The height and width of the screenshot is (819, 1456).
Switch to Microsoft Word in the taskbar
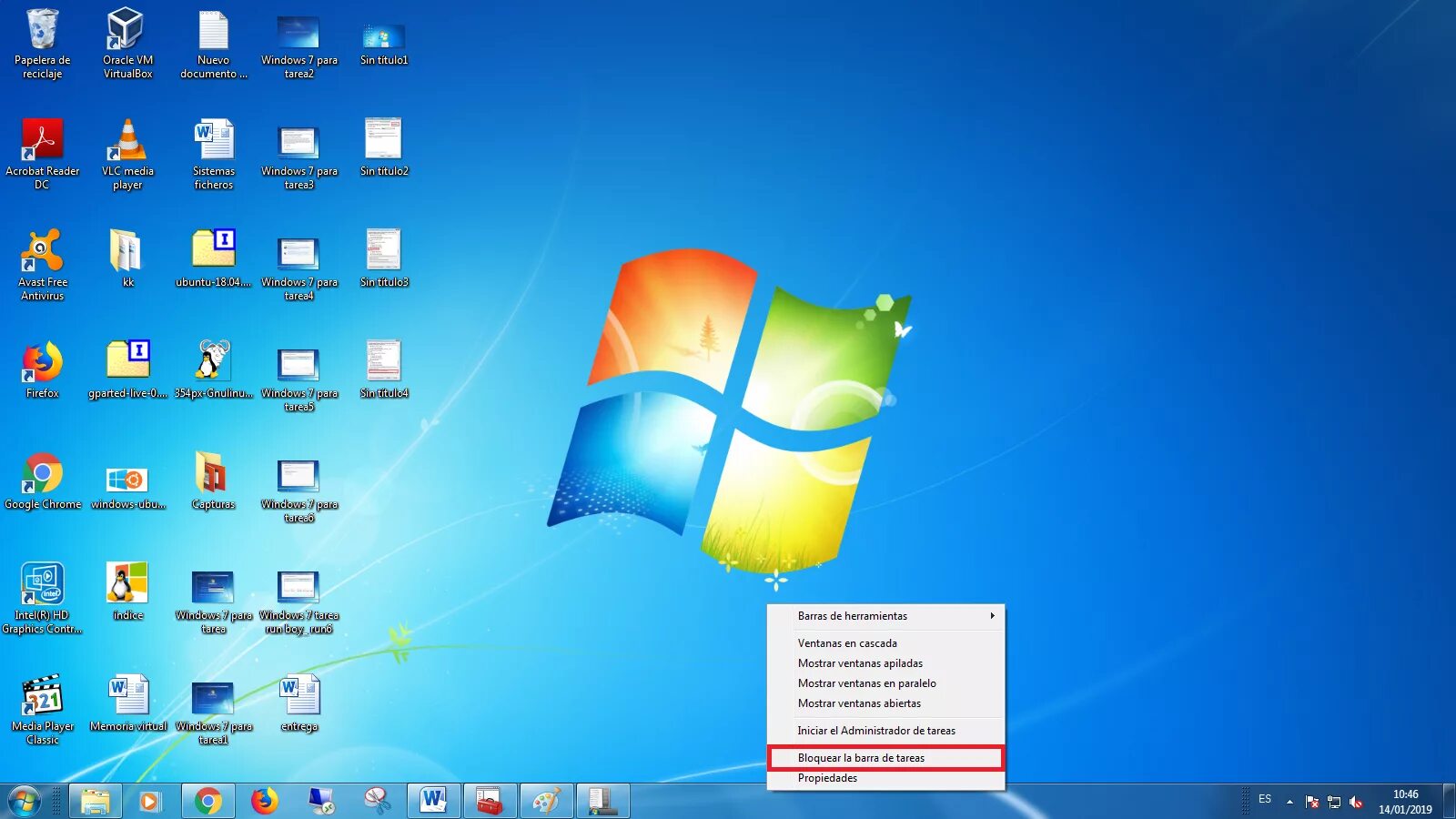click(433, 801)
